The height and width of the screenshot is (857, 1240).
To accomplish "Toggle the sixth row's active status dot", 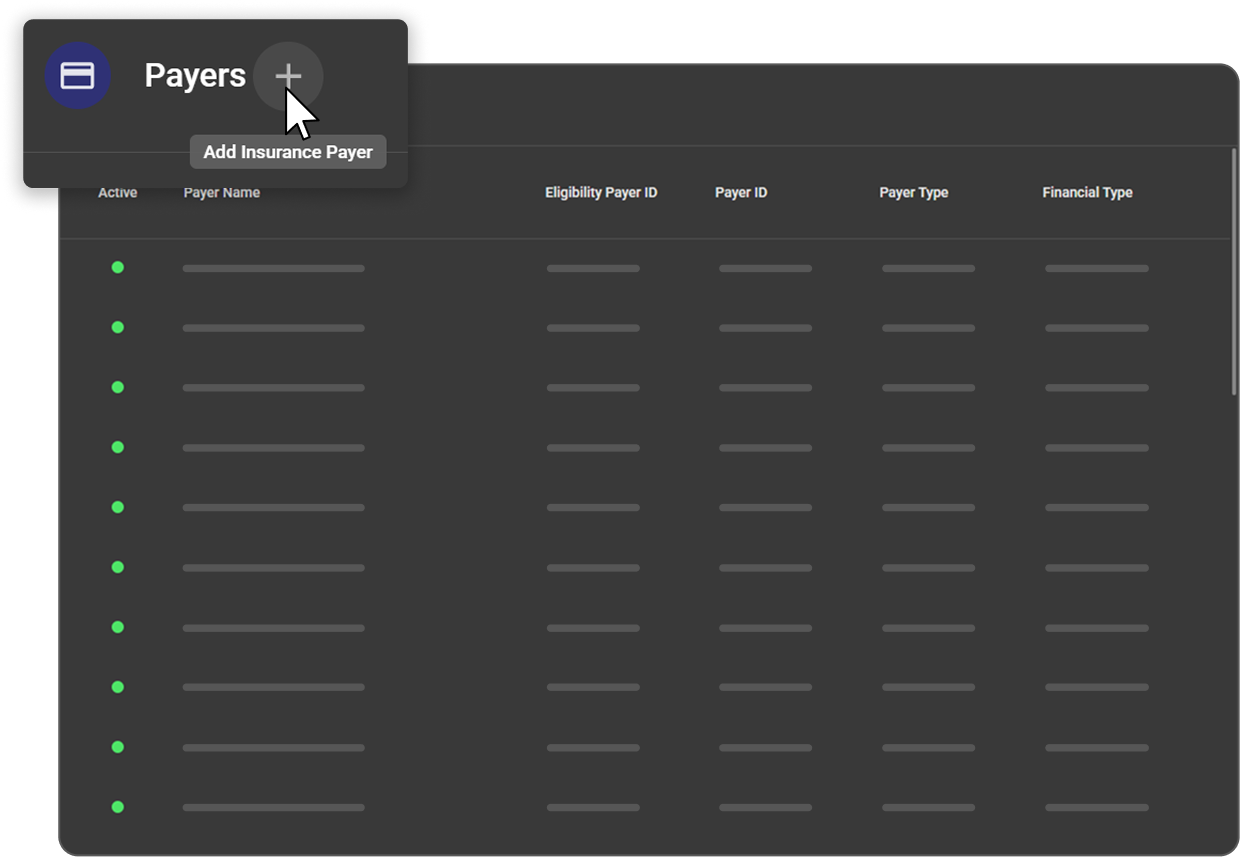I will [x=117, y=567].
